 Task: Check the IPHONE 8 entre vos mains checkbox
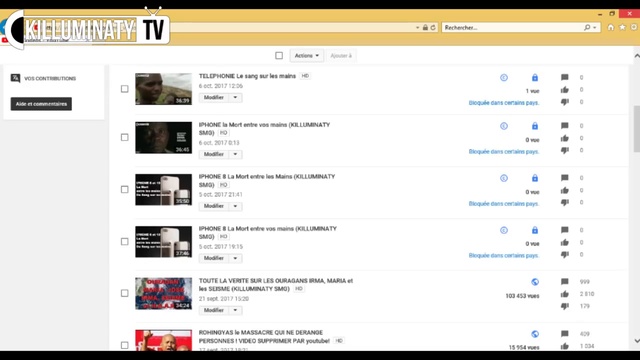click(x=124, y=242)
